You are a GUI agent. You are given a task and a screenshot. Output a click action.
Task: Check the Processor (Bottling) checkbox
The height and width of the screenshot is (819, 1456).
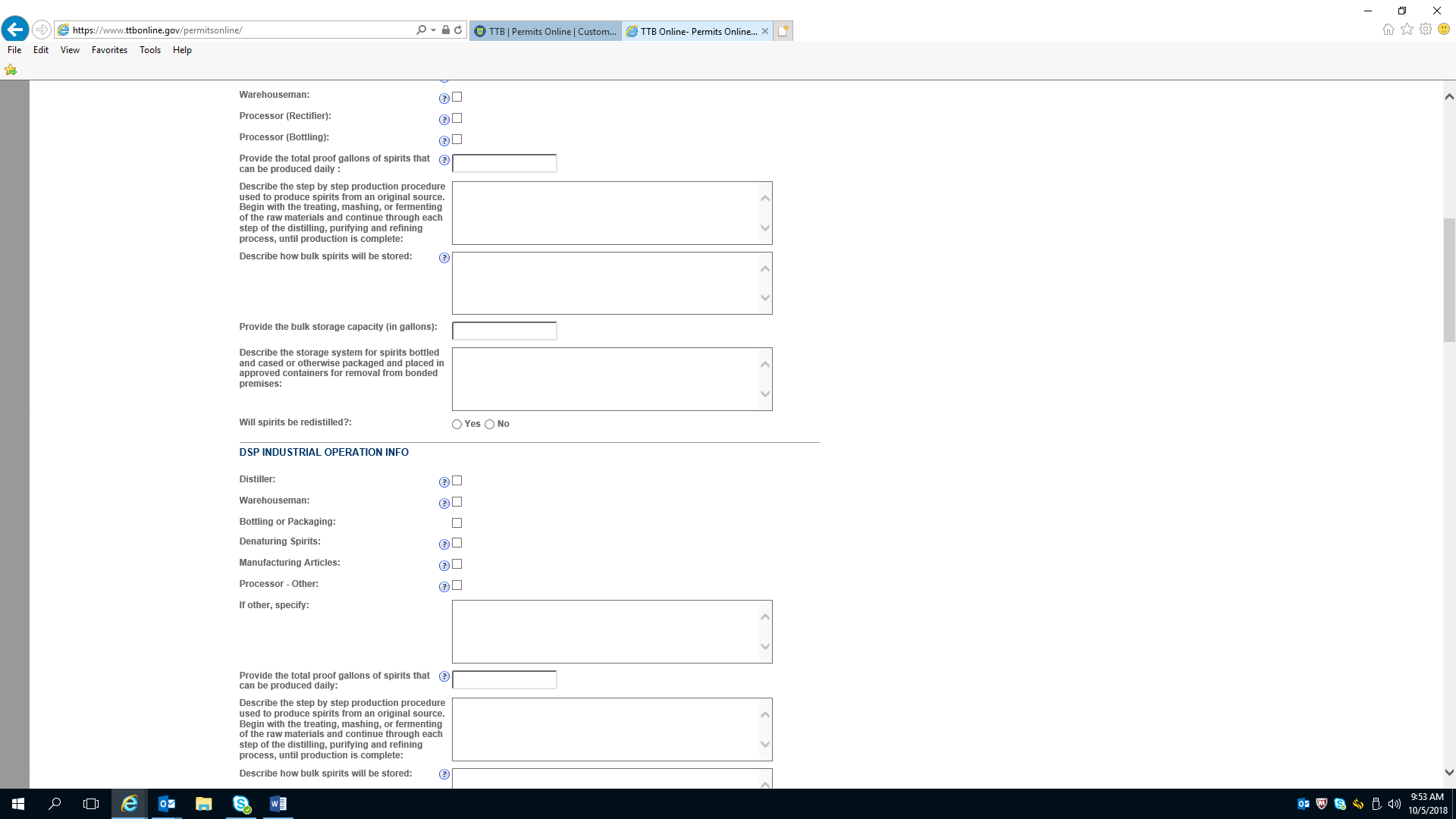(x=457, y=140)
